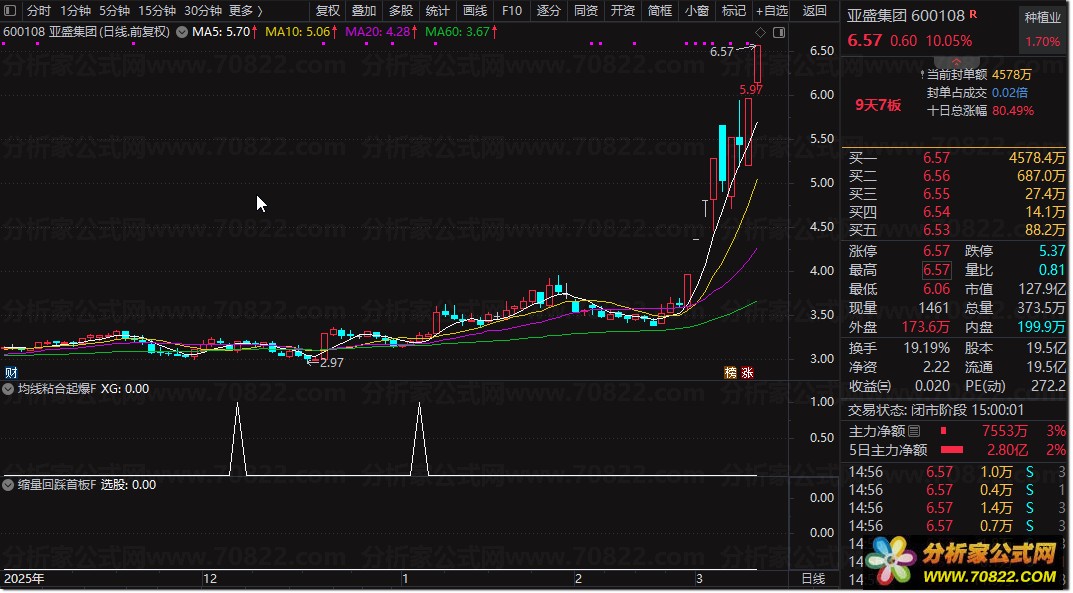Click the 600108 亚盛集团 chart title
Viewport: 1073px width, 593px height.
click(86, 31)
